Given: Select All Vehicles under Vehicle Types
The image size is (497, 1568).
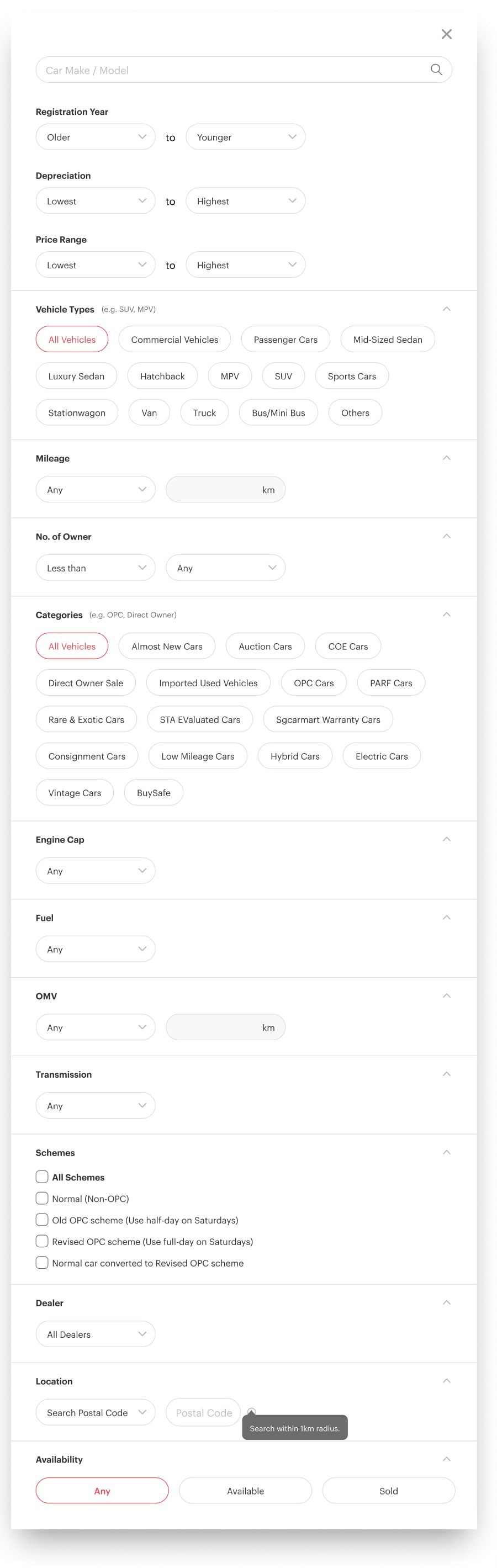Looking at the screenshot, I should (x=72, y=339).
